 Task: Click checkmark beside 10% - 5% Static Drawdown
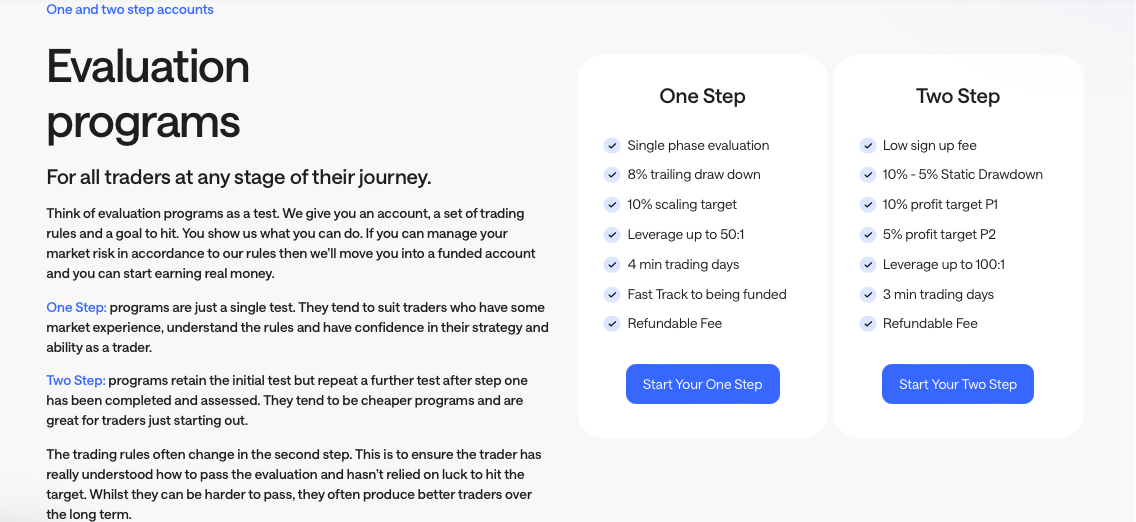(868, 174)
